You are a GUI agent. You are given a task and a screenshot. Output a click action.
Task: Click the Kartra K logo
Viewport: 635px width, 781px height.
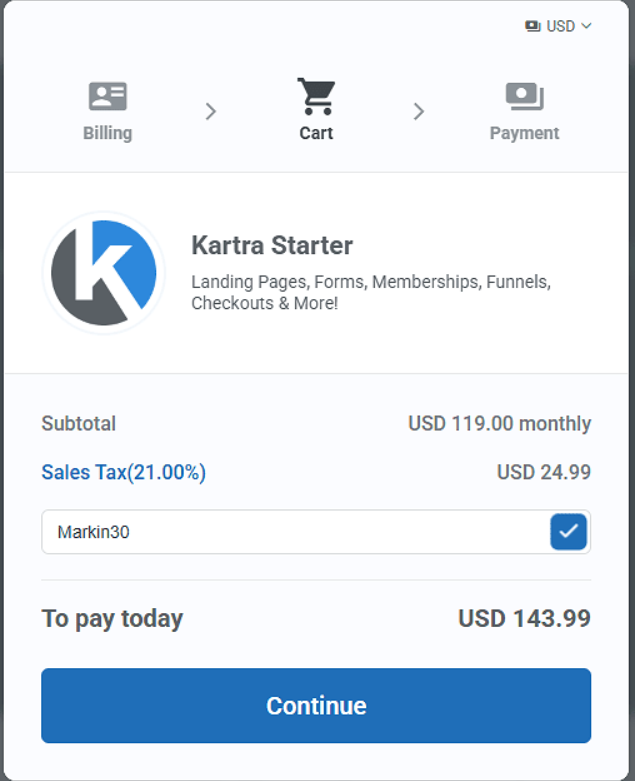104,272
